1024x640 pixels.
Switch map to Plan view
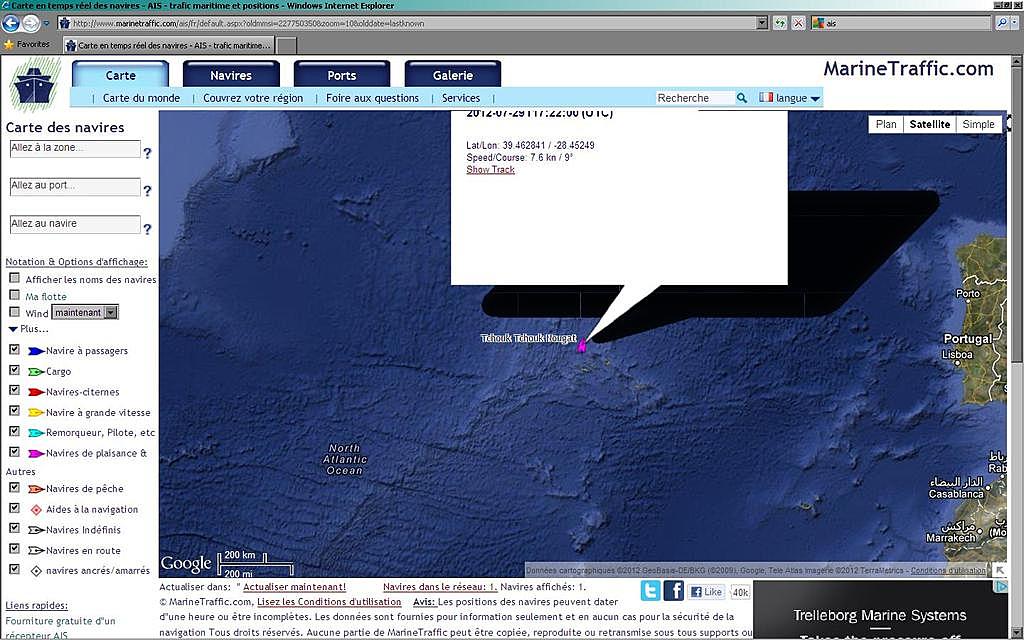click(886, 124)
